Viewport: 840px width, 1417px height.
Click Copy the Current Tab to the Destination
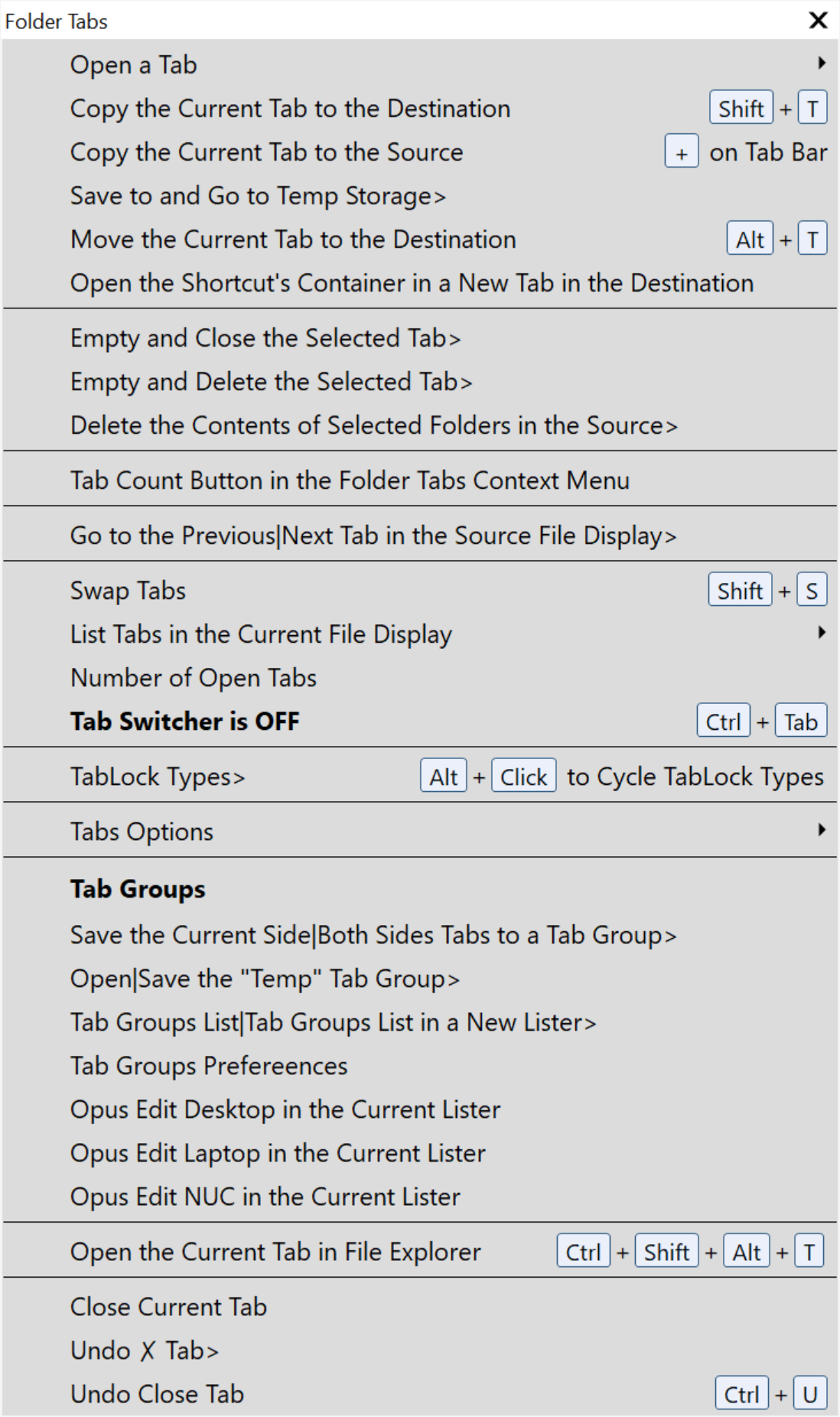click(x=290, y=109)
